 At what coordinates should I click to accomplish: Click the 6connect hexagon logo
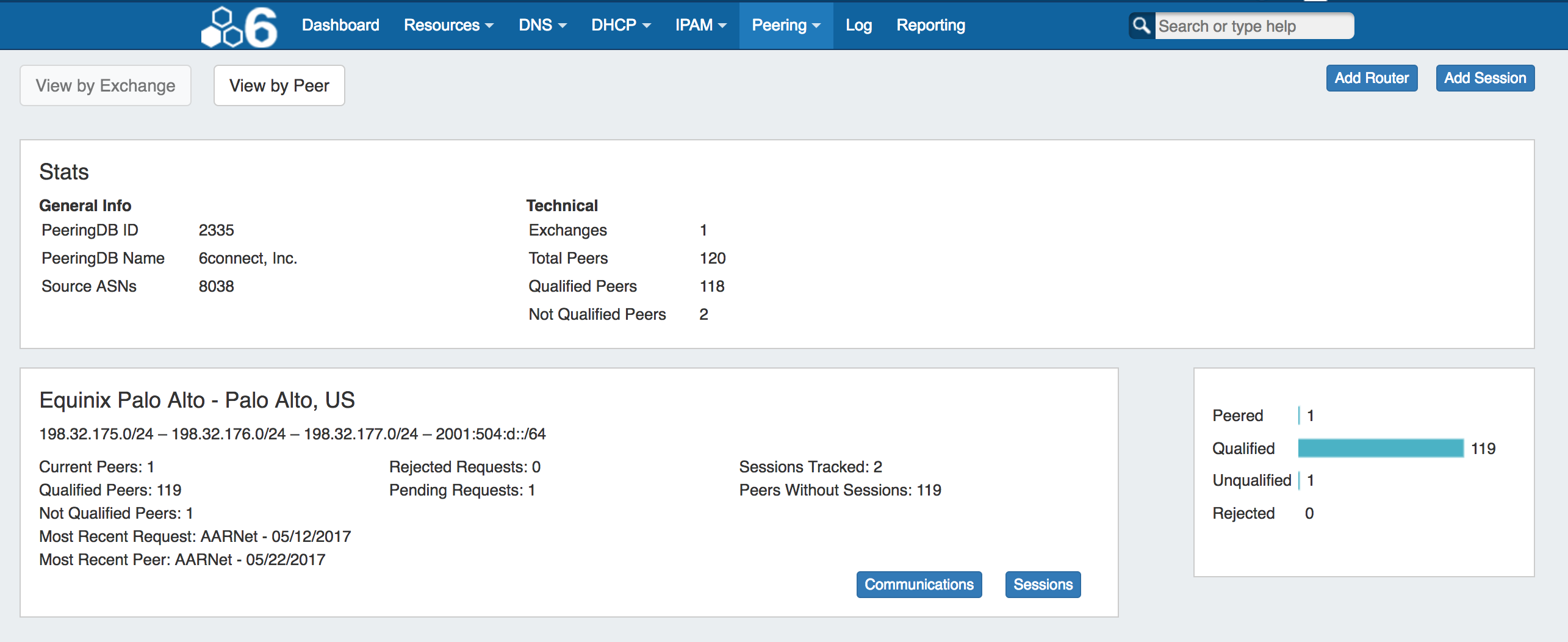(x=239, y=27)
